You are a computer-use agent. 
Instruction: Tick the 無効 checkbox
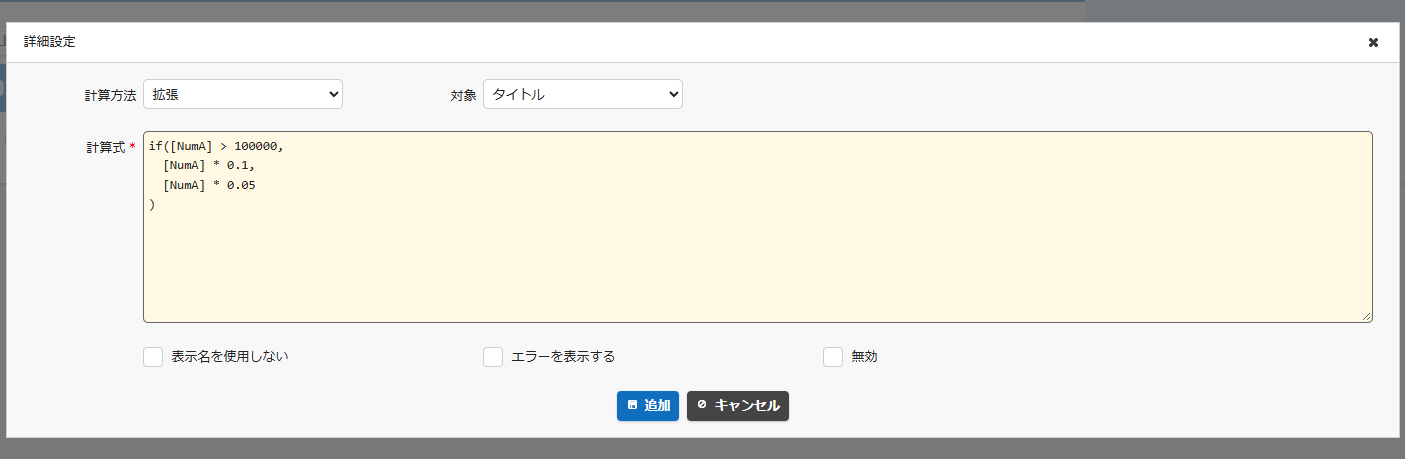click(x=833, y=357)
